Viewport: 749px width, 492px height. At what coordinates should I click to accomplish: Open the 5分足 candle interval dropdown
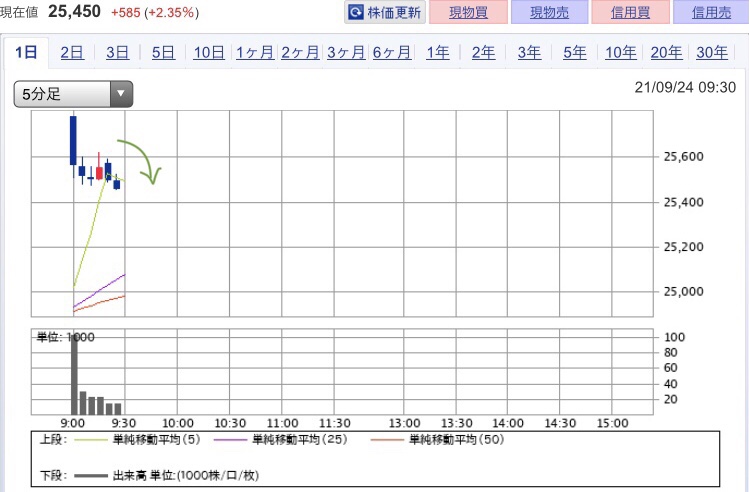73,94
